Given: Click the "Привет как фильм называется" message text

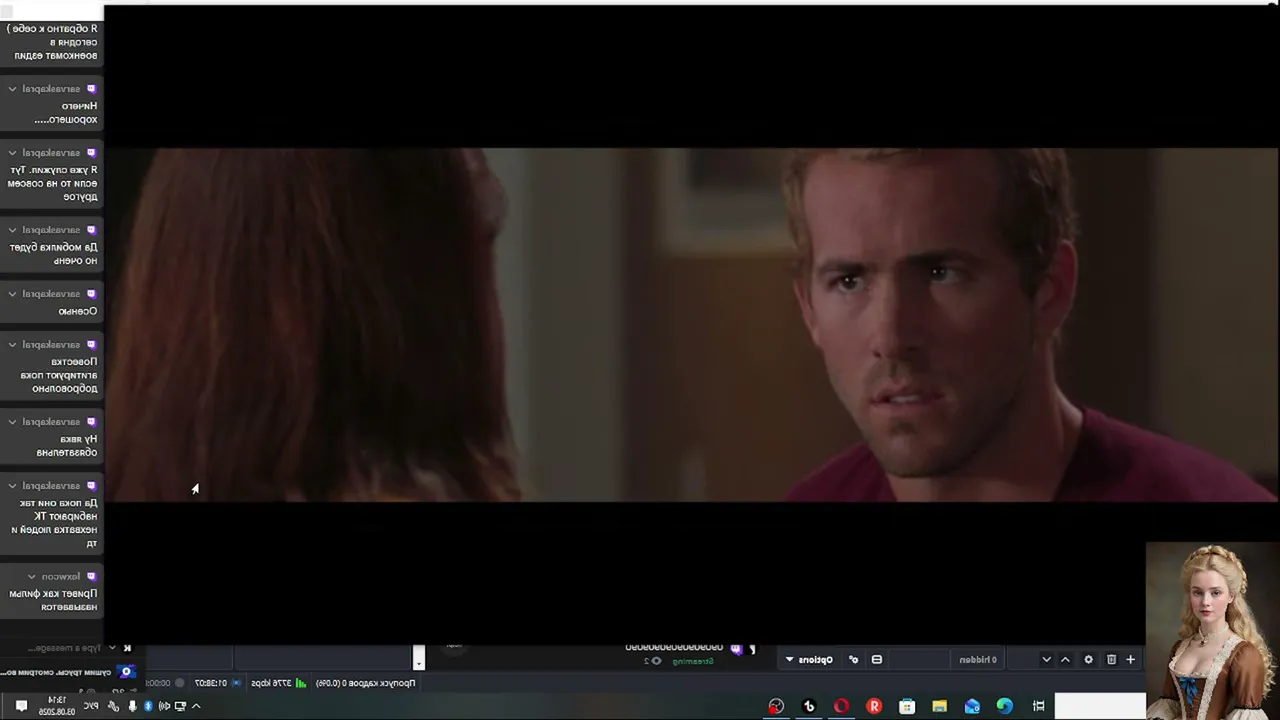Looking at the screenshot, I should 54,600.
